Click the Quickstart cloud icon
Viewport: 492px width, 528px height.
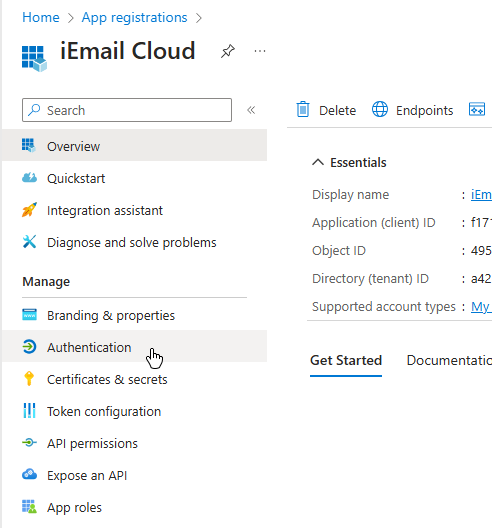click(29, 177)
